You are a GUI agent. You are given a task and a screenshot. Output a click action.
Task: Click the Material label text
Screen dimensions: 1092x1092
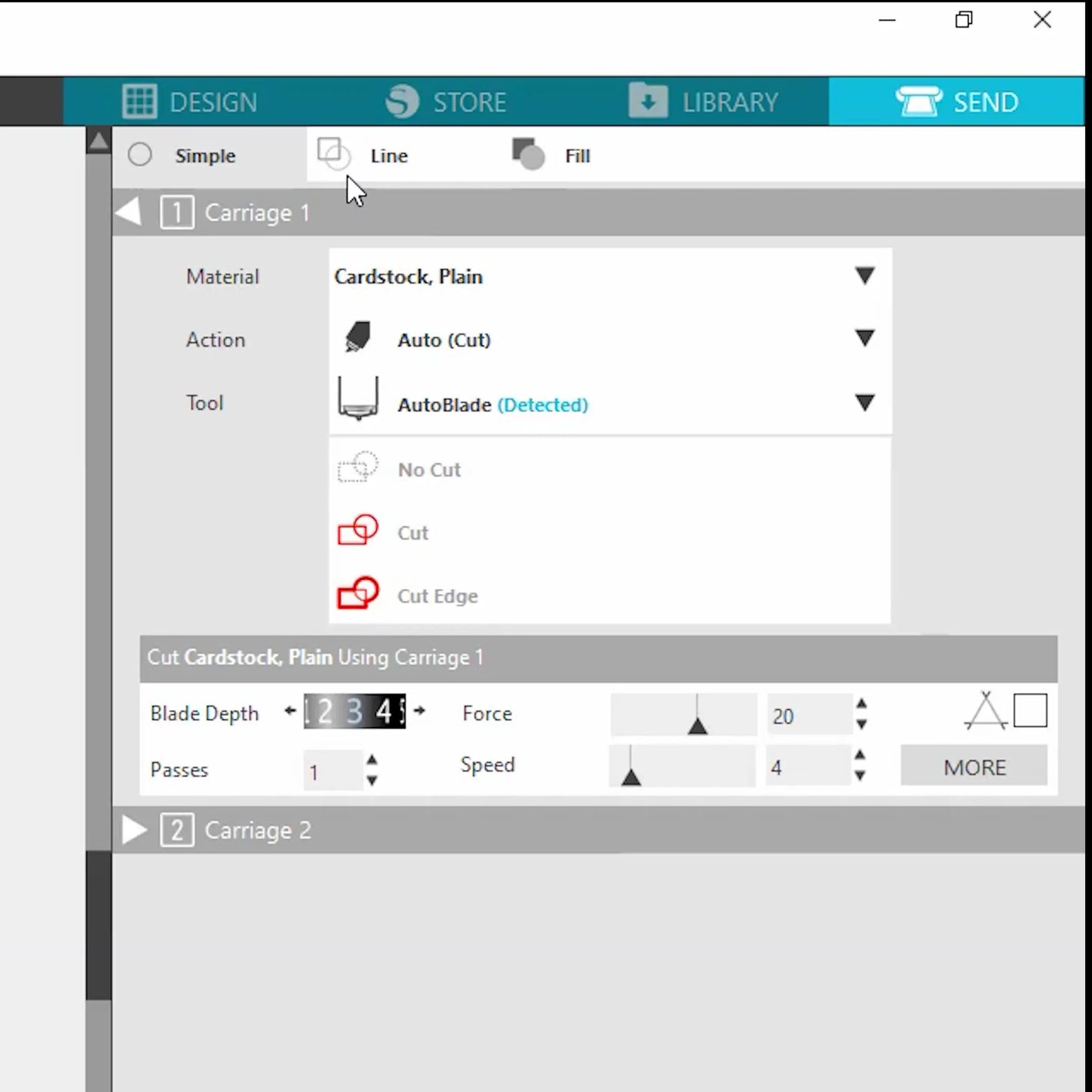pos(222,276)
